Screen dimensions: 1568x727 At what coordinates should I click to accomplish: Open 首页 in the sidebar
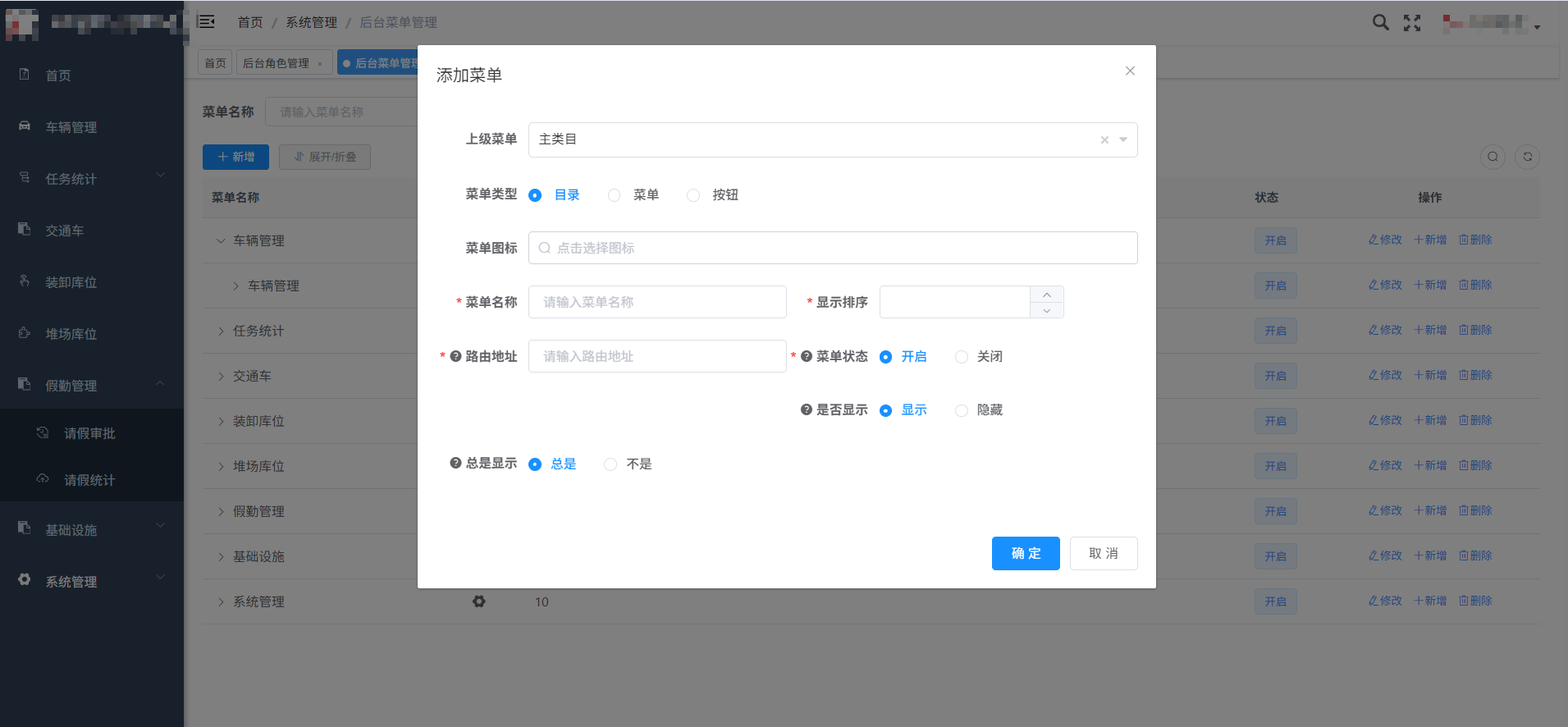click(x=92, y=75)
